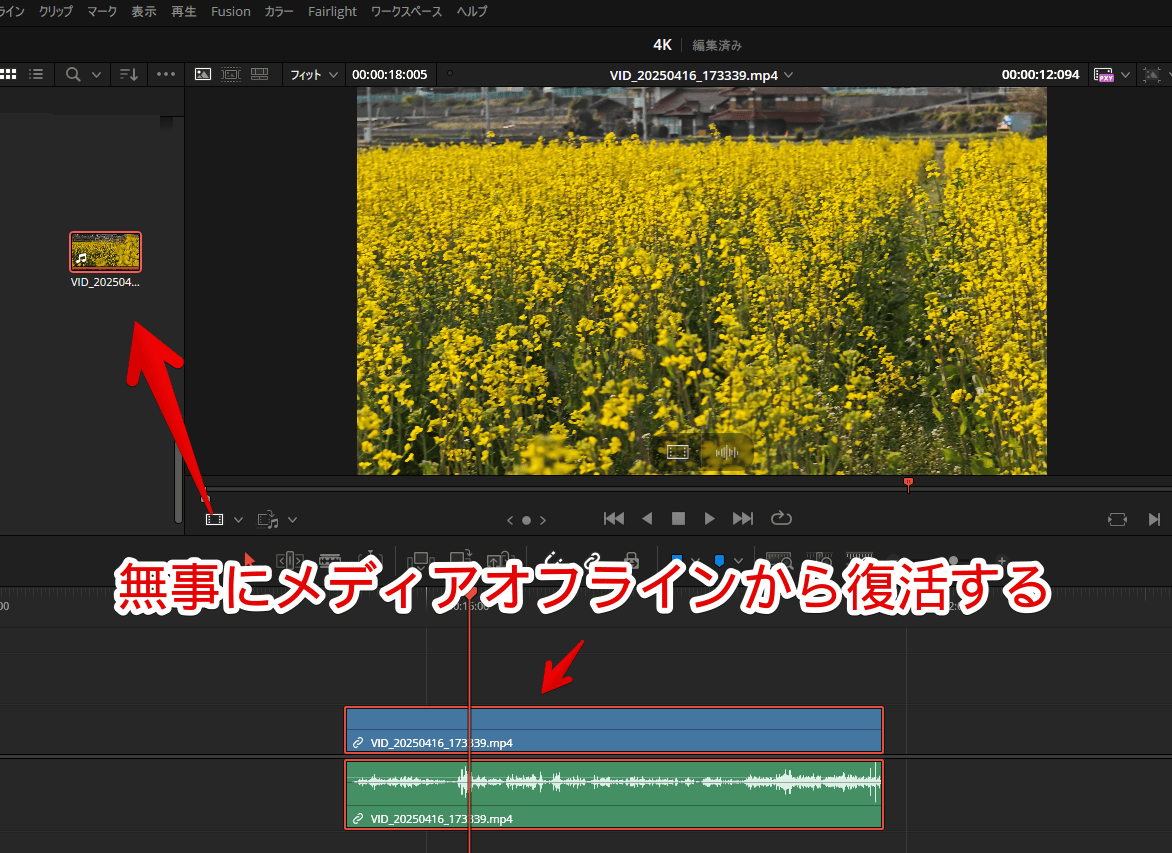Click the media pool search magnifier icon

73,74
